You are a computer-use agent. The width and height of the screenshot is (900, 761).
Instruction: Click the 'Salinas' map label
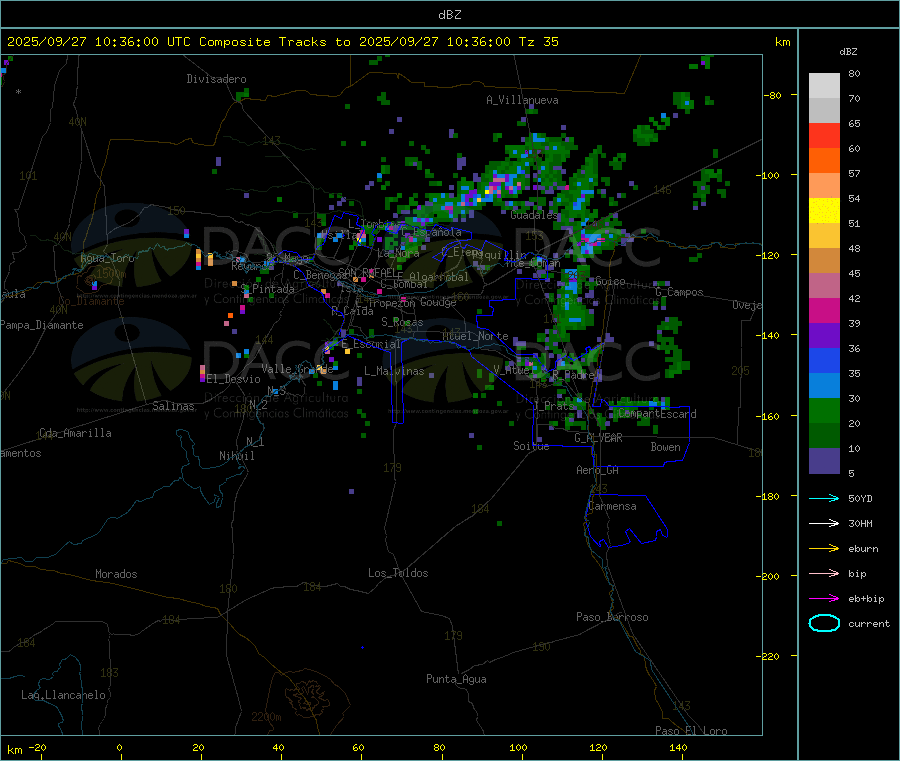pyautogui.click(x=173, y=406)
